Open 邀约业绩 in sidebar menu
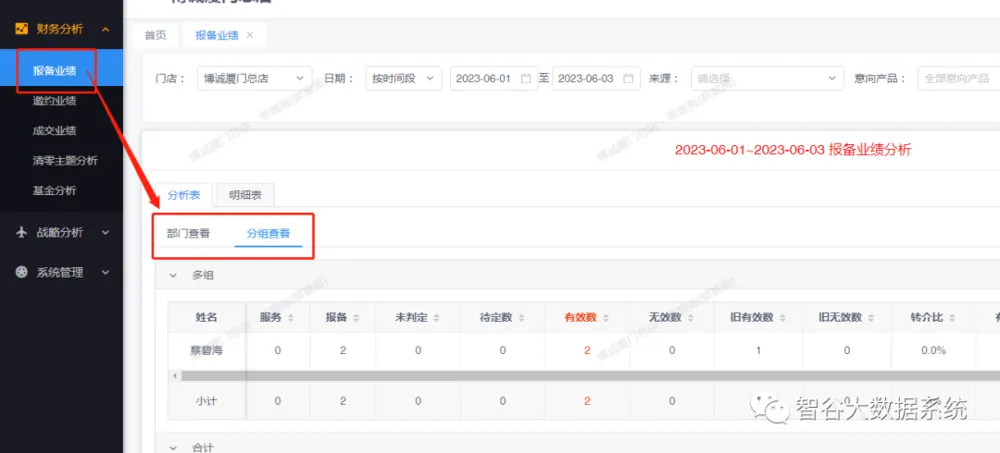 [54, 101]
